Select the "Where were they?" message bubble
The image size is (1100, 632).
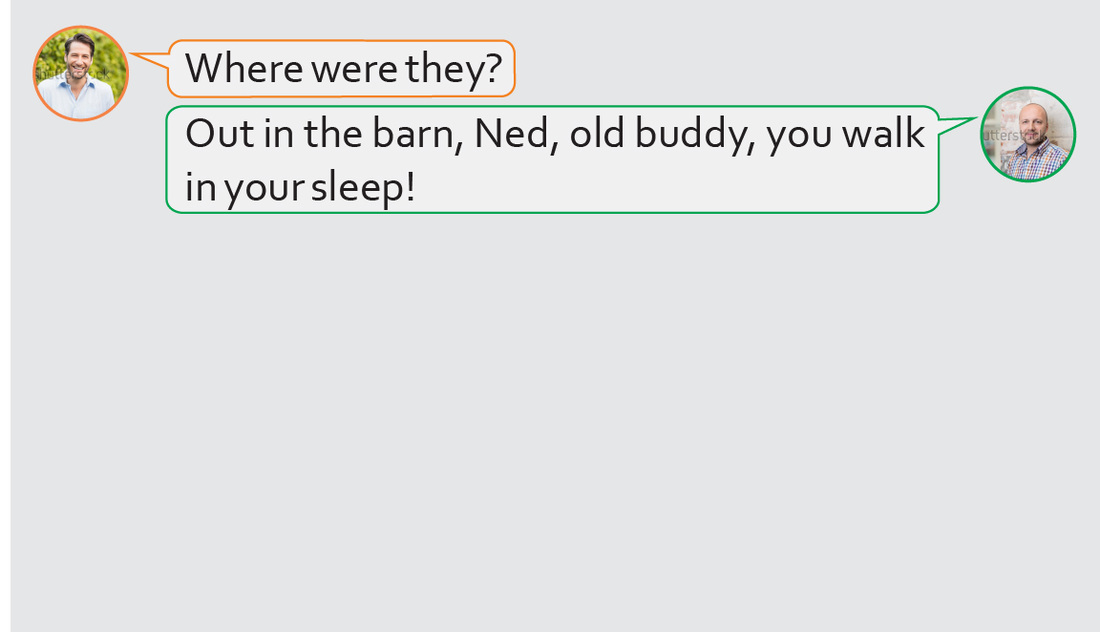[341, 69]
